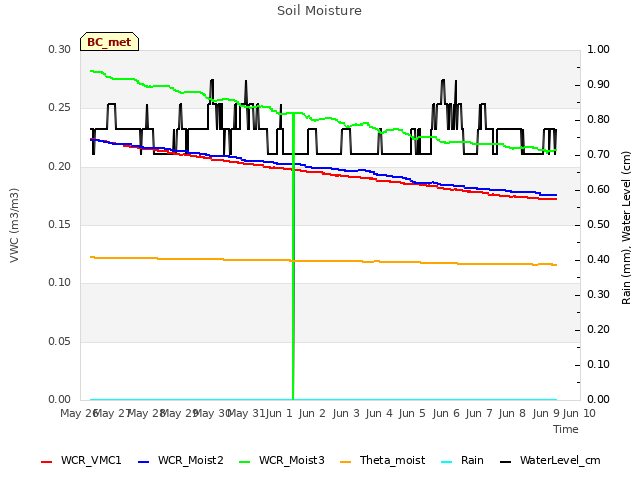Screen dimensions: 640x480
Task: Select the Theta_moist legend entry
Action: (x=382, y=460)
